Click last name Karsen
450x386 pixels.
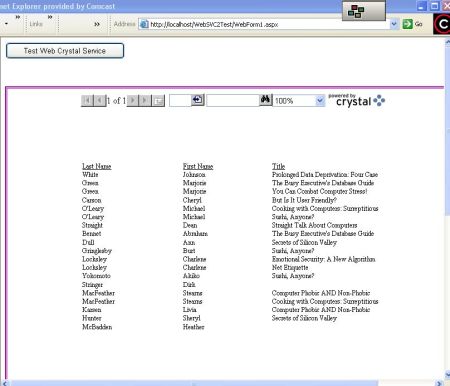pyautogui.click(x=92, y=310)
